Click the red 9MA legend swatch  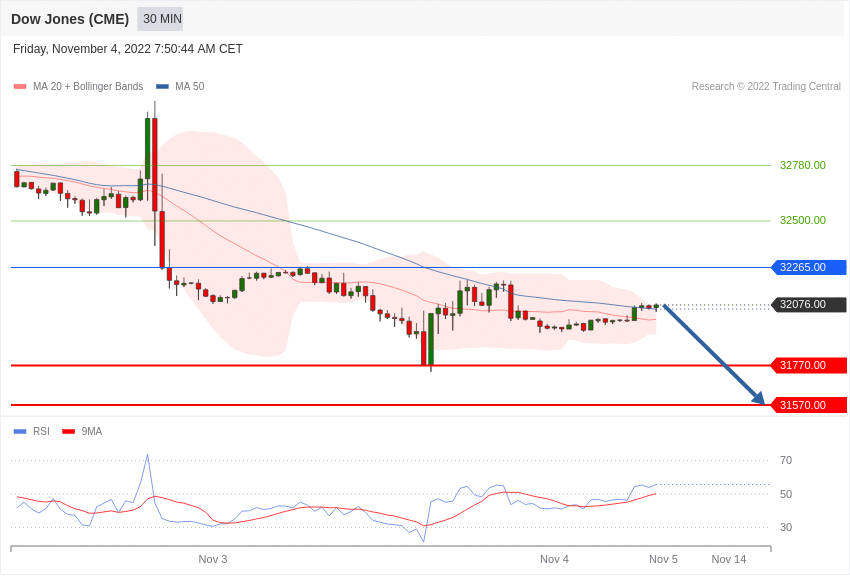point(69,431)
